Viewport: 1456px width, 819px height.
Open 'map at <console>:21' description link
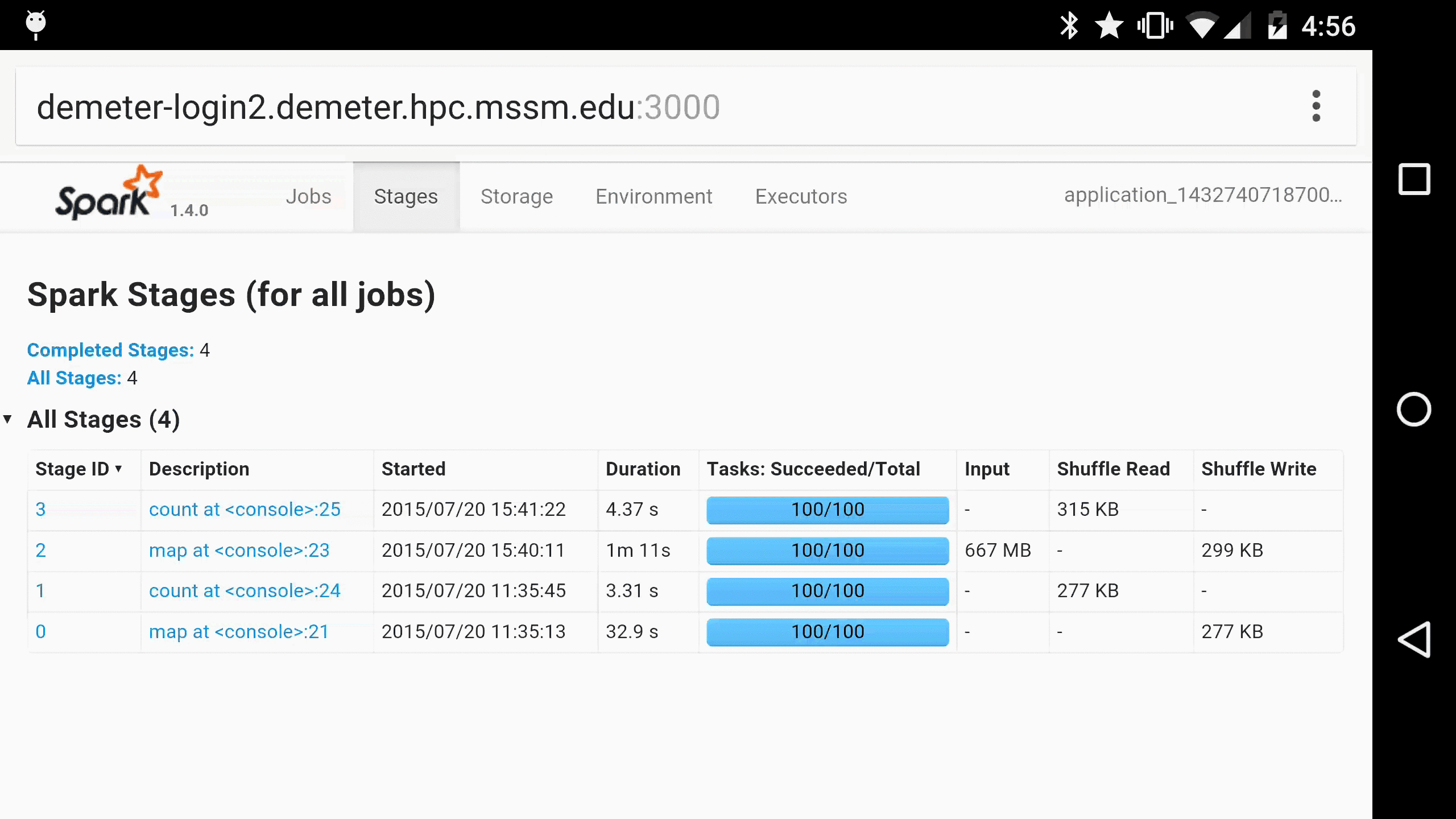[239, 632]
